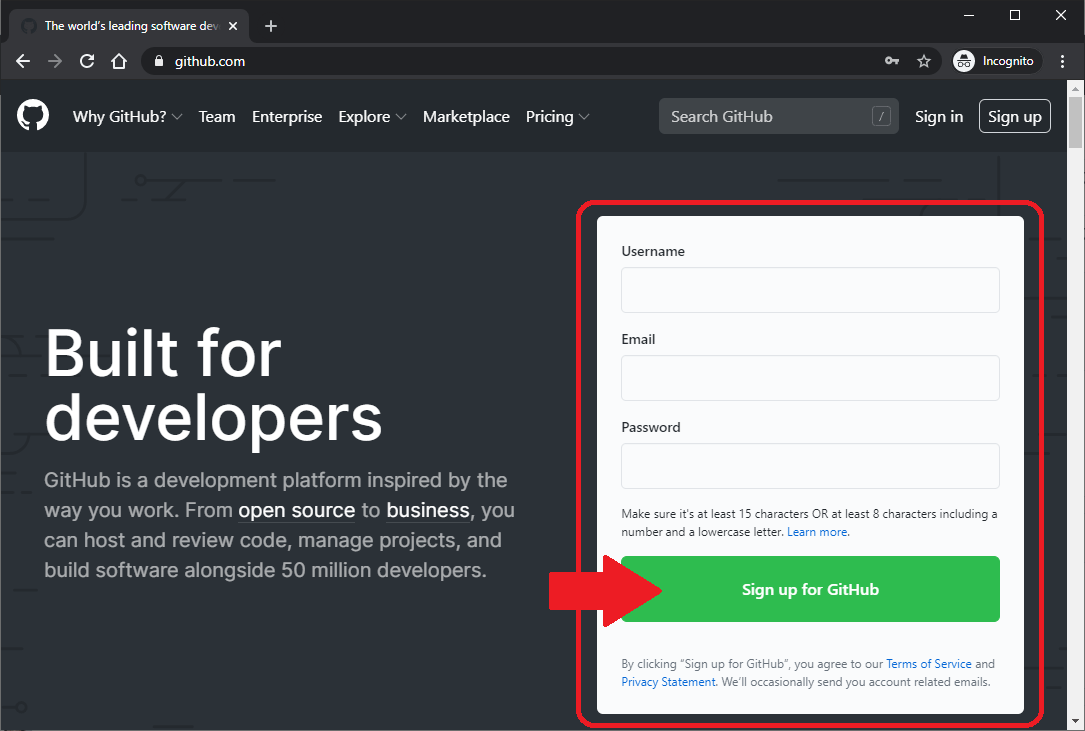The width and height of the screenshot is (1085, 731).
Task: Click the padlock icon in the address bar
Action: 158,60
